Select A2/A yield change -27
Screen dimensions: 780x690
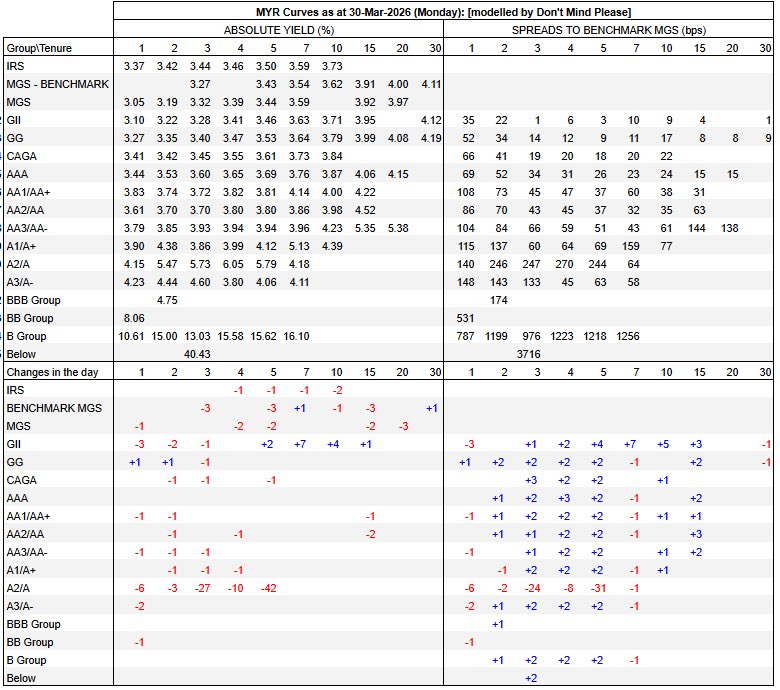coord(202,588)
